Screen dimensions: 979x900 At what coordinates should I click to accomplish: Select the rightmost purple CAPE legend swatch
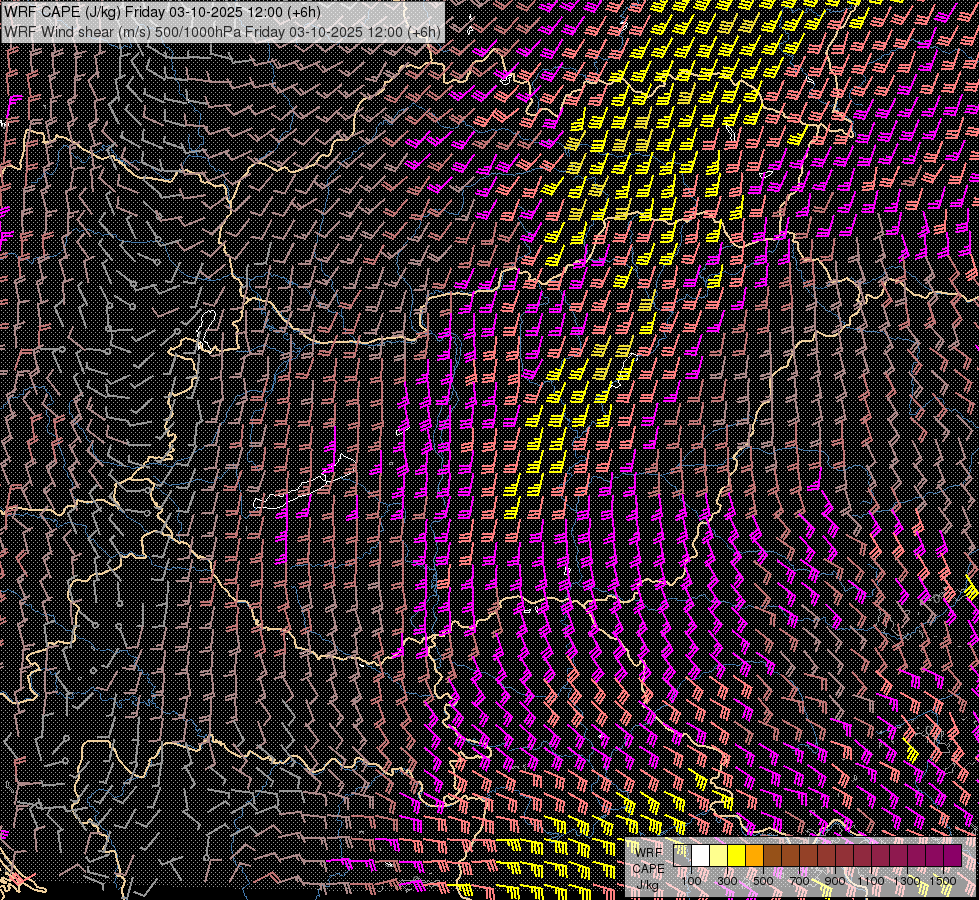pos(953,856)
